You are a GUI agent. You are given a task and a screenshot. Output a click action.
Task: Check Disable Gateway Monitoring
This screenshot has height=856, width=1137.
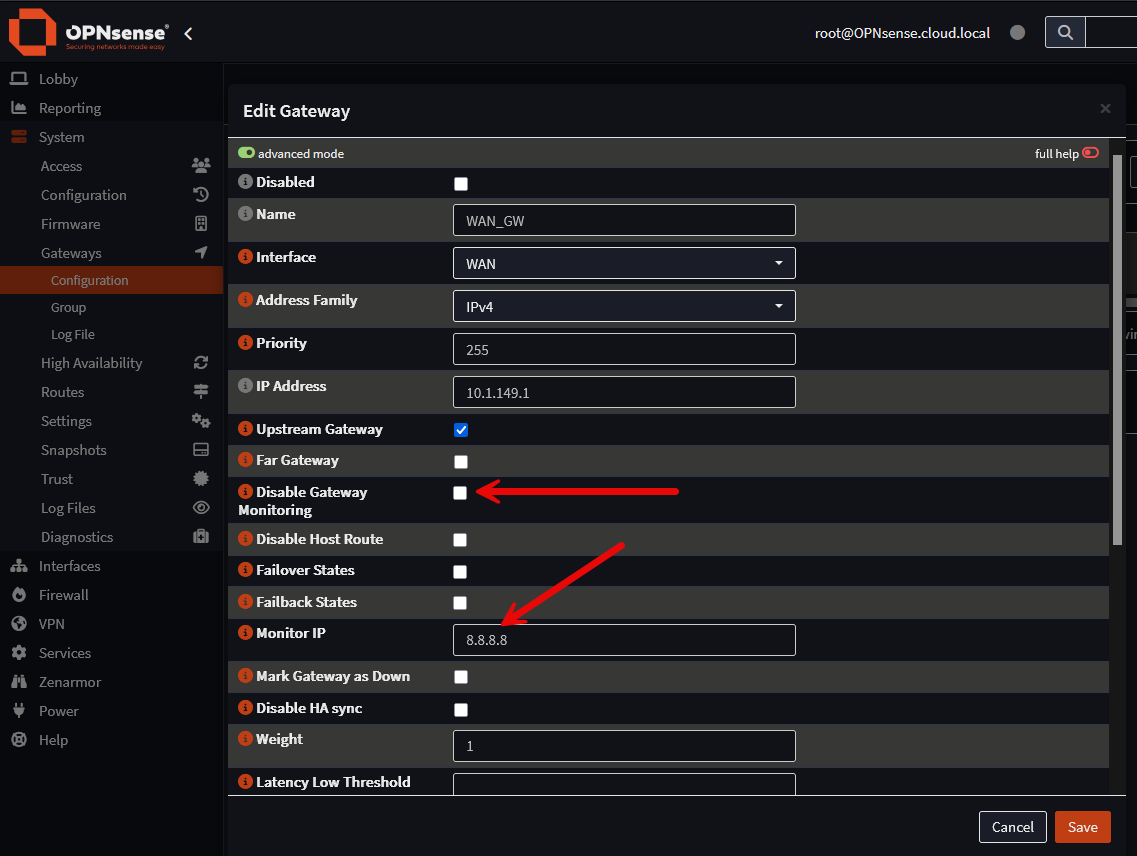pyautogui.click(x=460, y=493)
